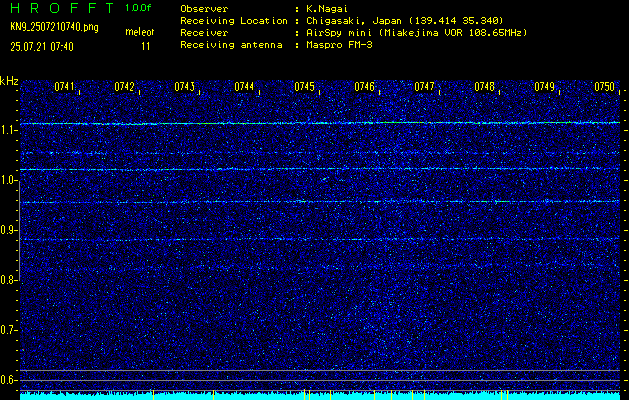Click the Receiver field label
Screen dimensions: 629x400
pyautogui.click(x=204, y=32)
